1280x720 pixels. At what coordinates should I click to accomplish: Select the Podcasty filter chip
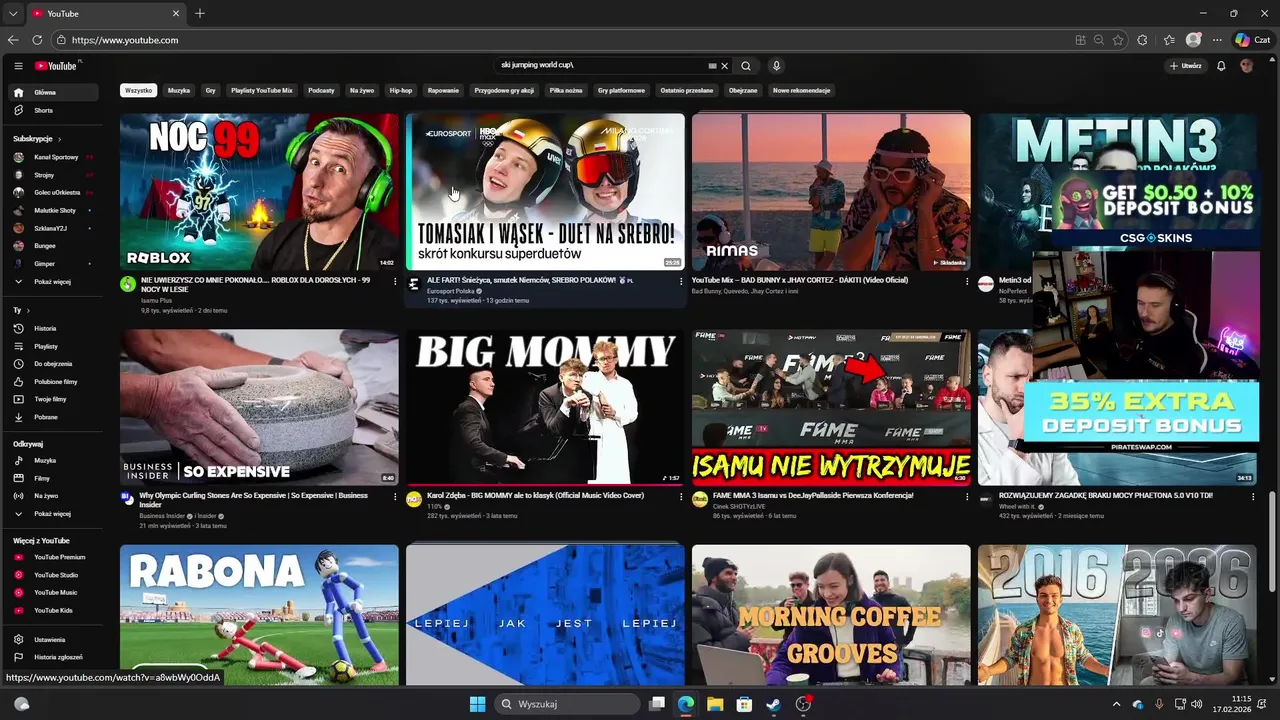pyautogui.click(x=321, y=90)
